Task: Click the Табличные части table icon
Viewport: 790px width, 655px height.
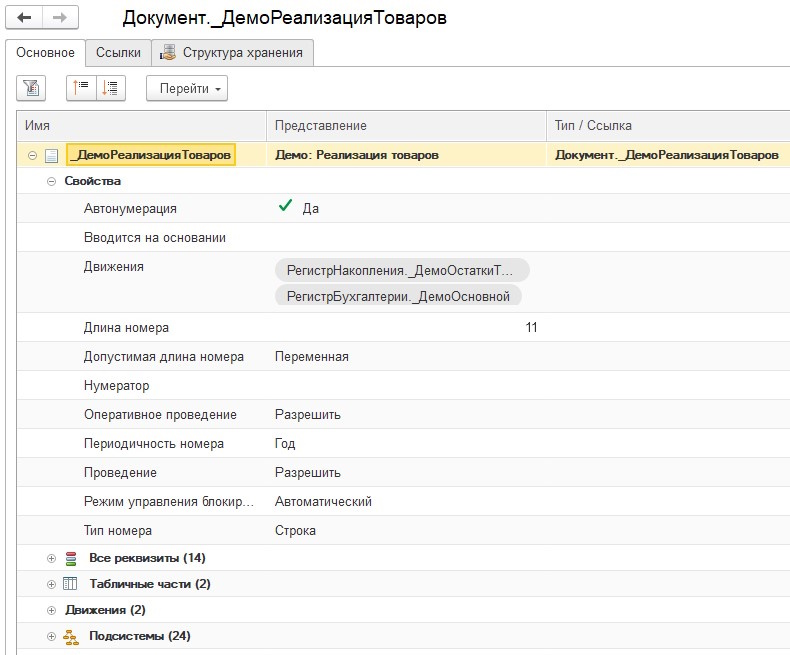Action: point(70,584)
